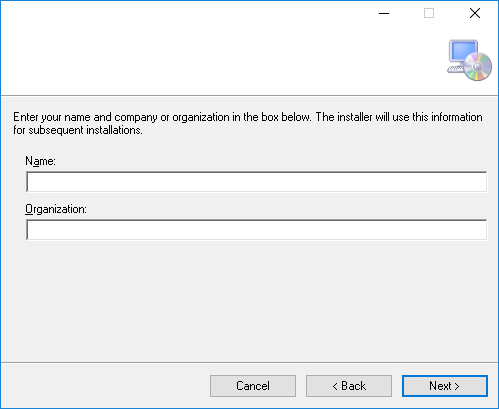Cancel the installation
The width and height of the screenshot is (499, 409).
pos(253,386)
